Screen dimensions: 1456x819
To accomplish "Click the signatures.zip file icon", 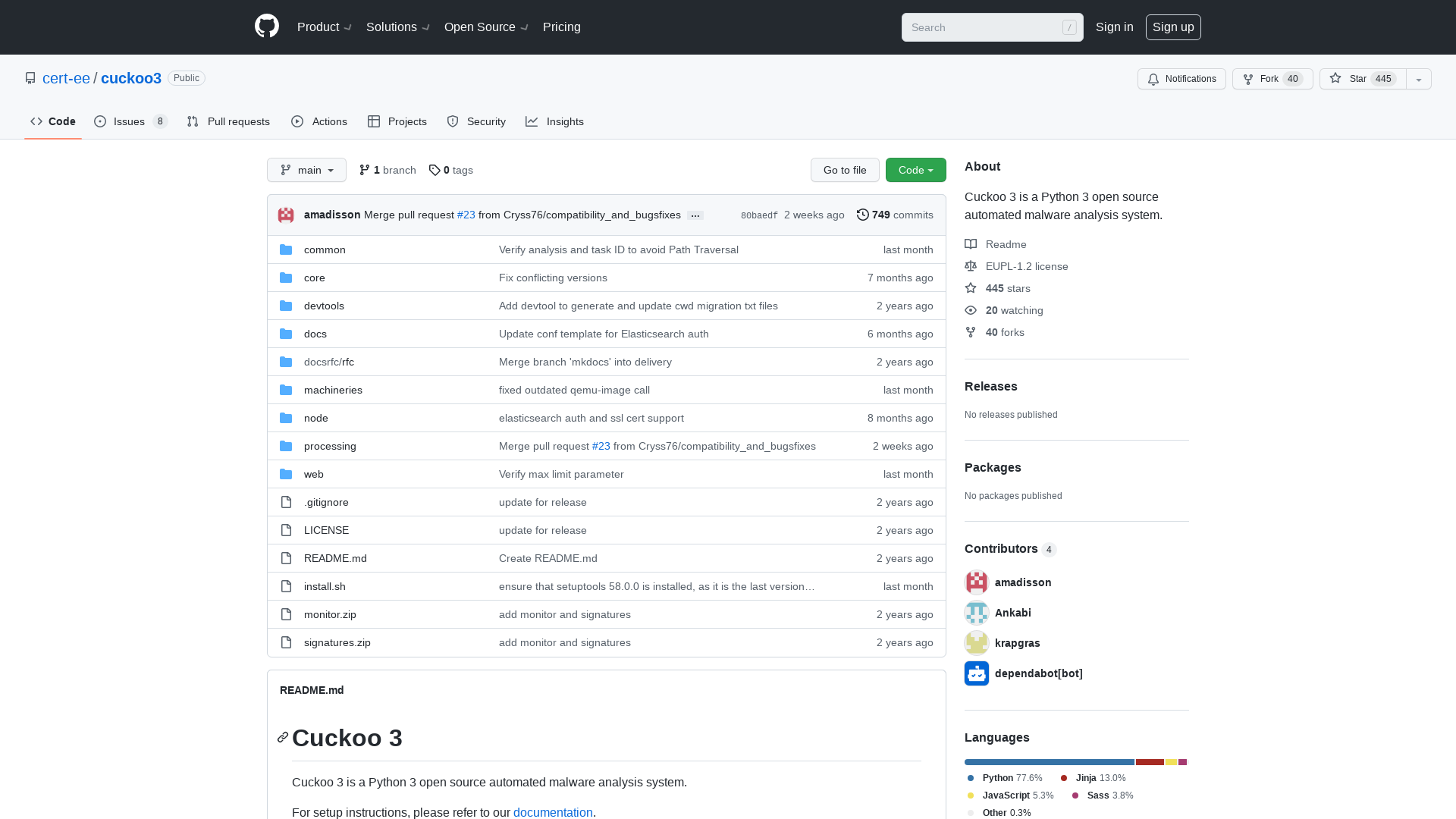I will (x=286, y=642).
